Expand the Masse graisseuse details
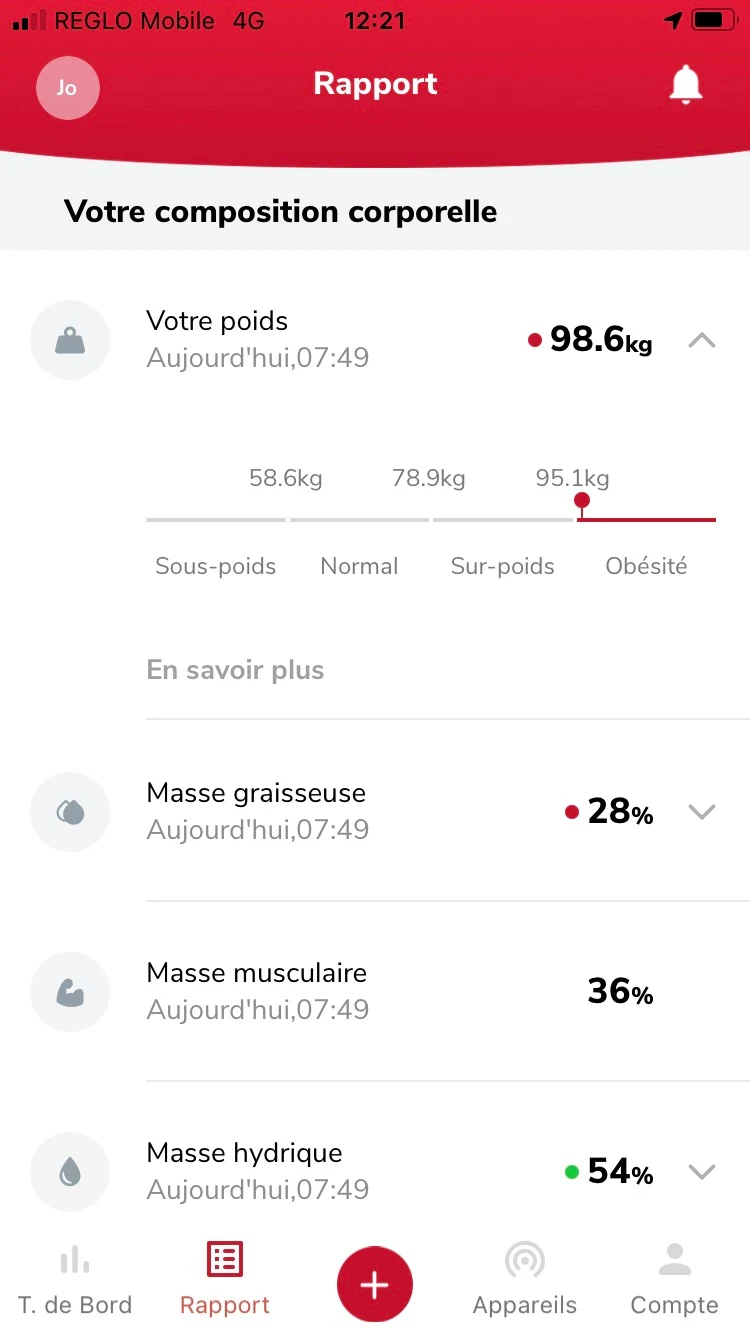The height and width of the screenshot is (1334, 750). pyautogui.click(x=702, y=812)
